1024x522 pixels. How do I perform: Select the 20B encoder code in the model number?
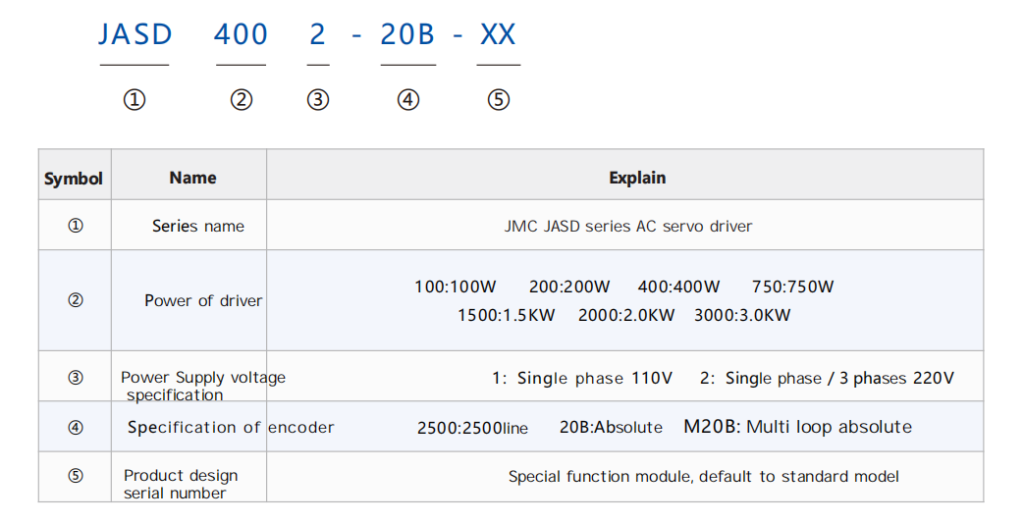407,35
